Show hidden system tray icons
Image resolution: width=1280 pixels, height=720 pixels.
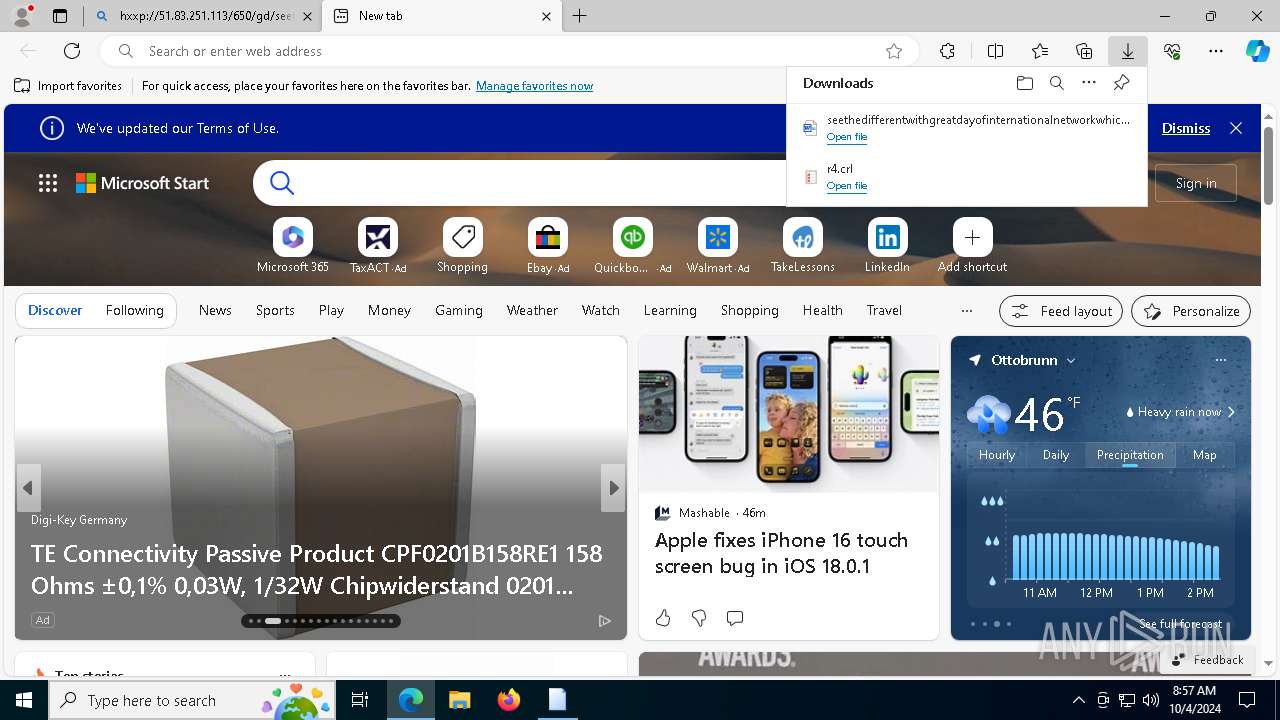click(1078, 700)
